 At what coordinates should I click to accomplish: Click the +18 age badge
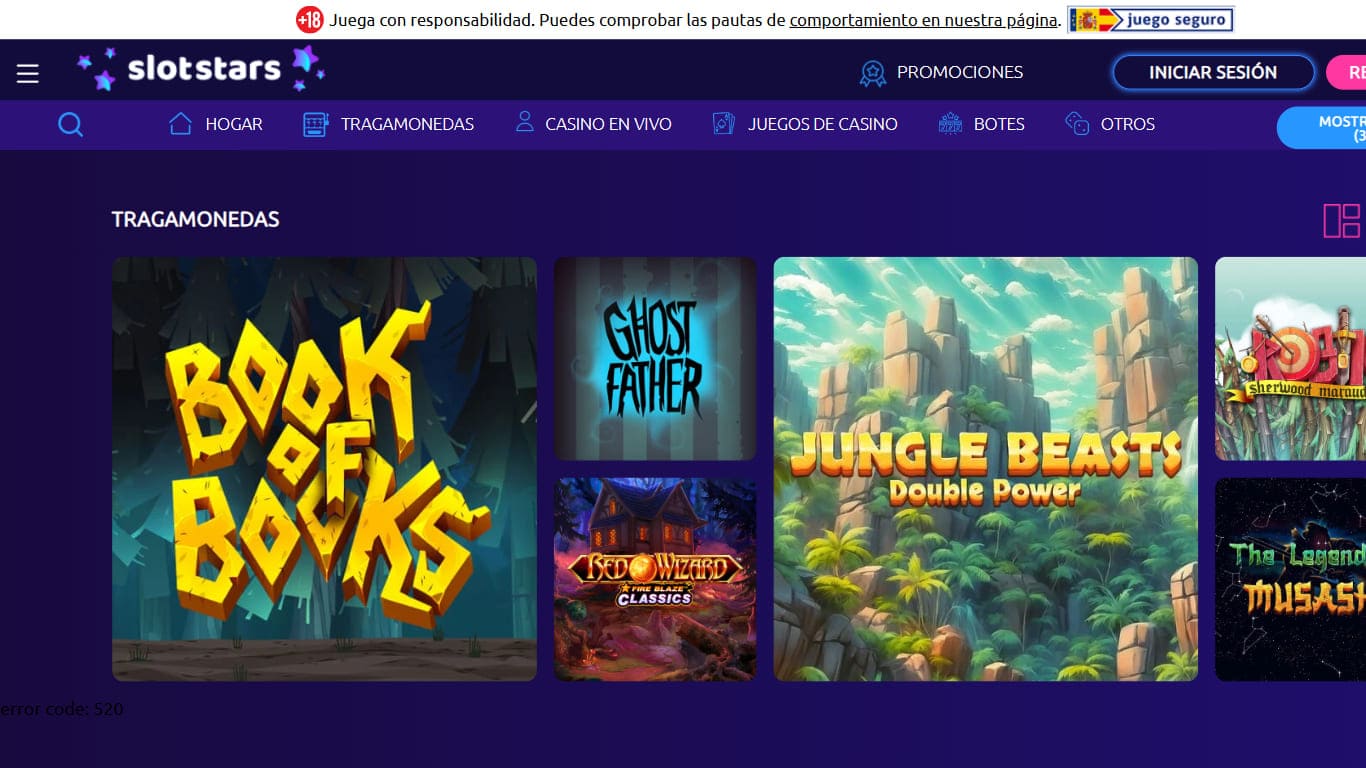pyautogui.click(x=310, y=20)
